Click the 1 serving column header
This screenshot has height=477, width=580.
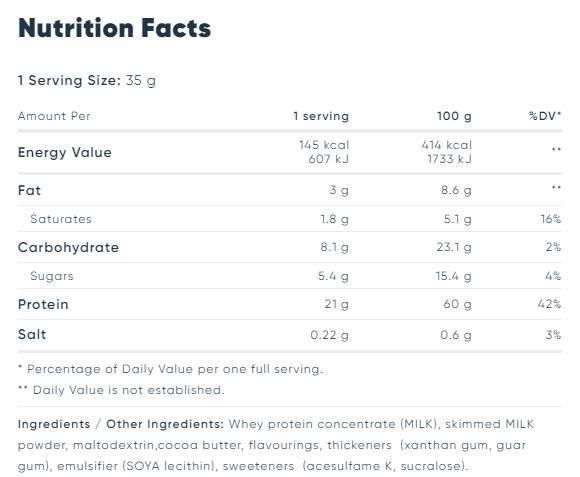click(x=321, y=116)
